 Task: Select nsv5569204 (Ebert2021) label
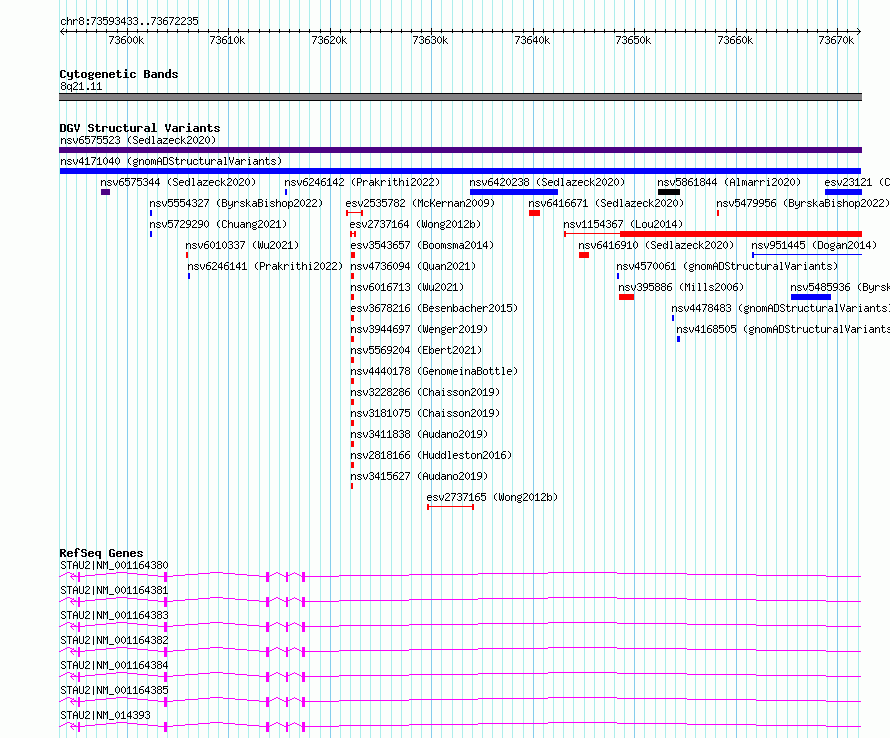[x=416, y=350]
